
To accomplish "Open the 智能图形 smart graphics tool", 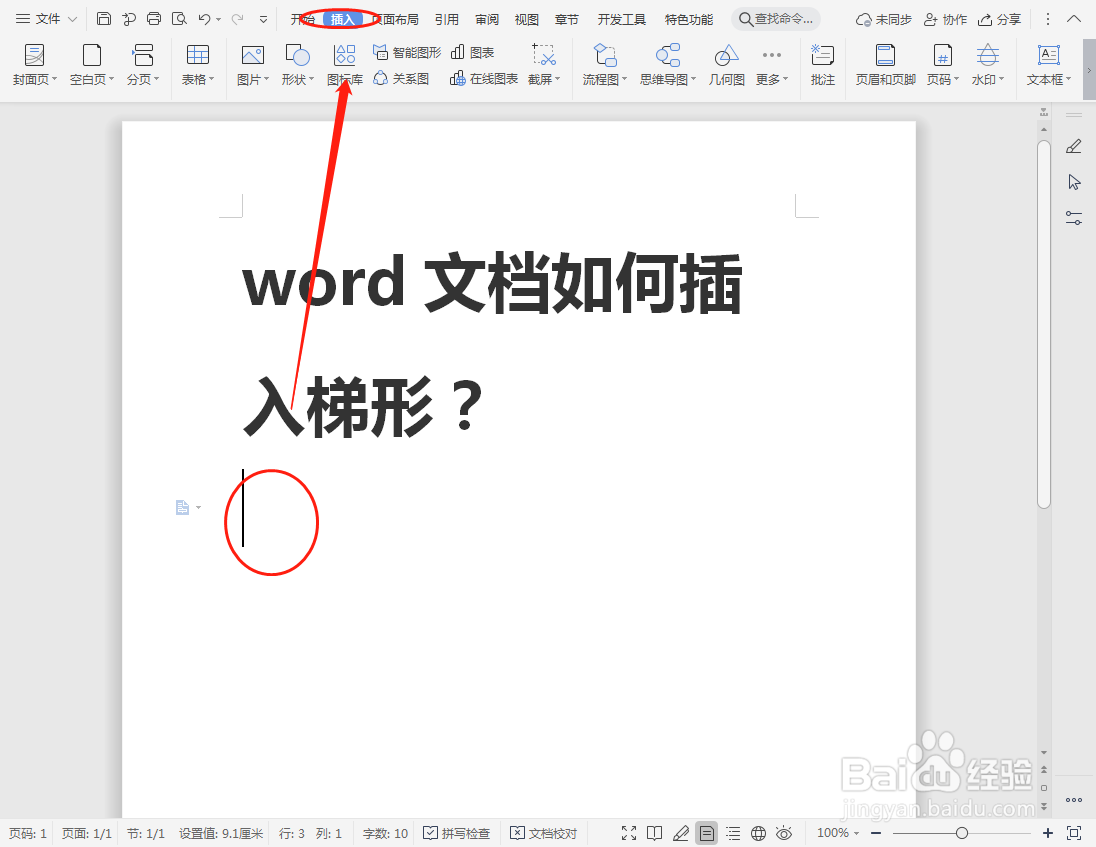I will 408,52.
